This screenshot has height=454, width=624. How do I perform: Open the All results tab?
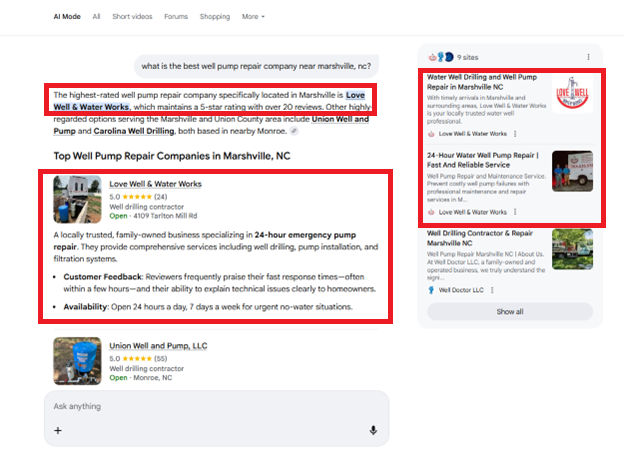click(x=96, y=17)
